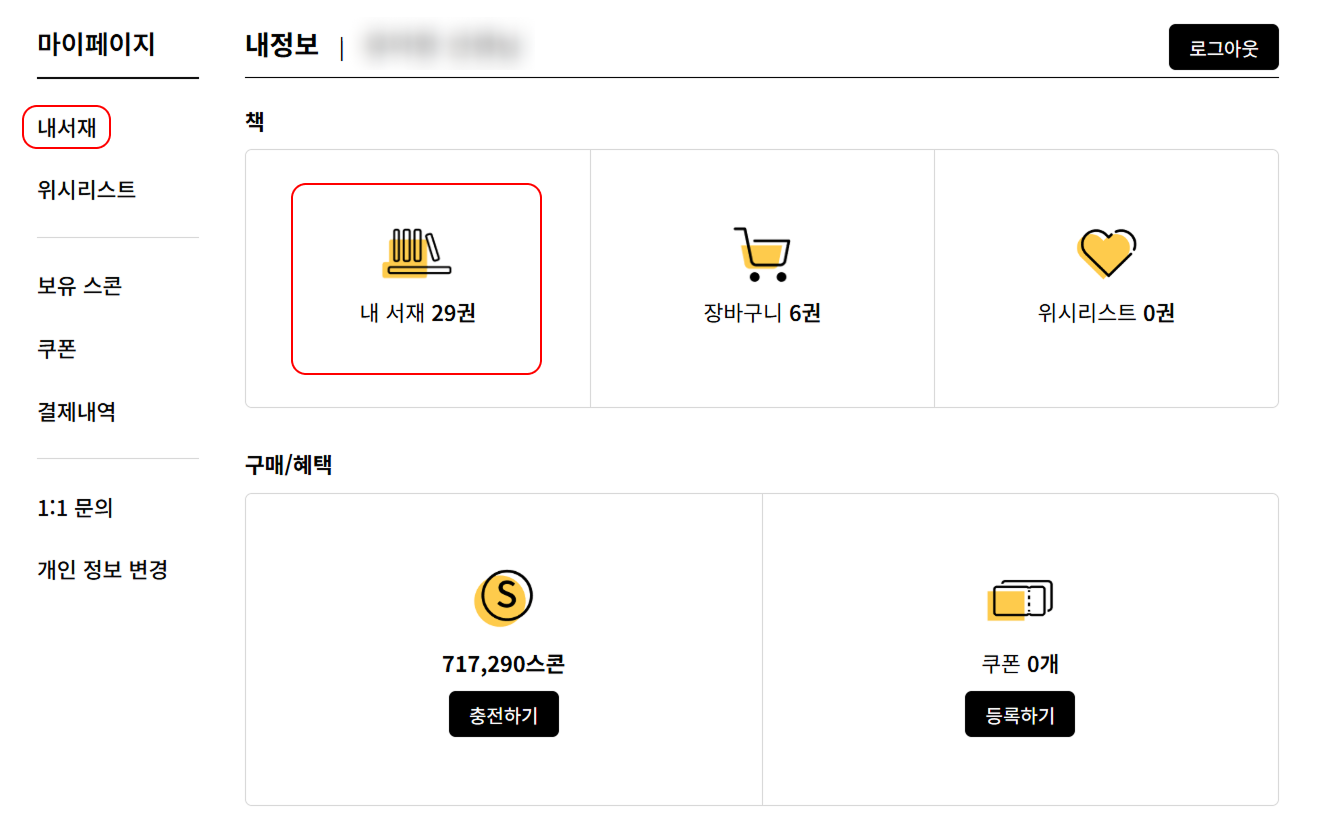The width and height of the screenshot is (1322, 829).
Task: Click the 충전하기 button
Action: [x=504, y=714]
